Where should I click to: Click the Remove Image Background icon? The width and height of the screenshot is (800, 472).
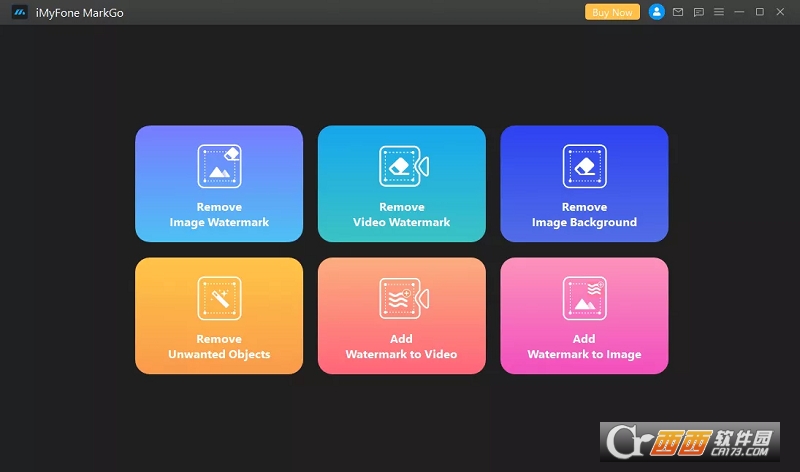(584, 166)
